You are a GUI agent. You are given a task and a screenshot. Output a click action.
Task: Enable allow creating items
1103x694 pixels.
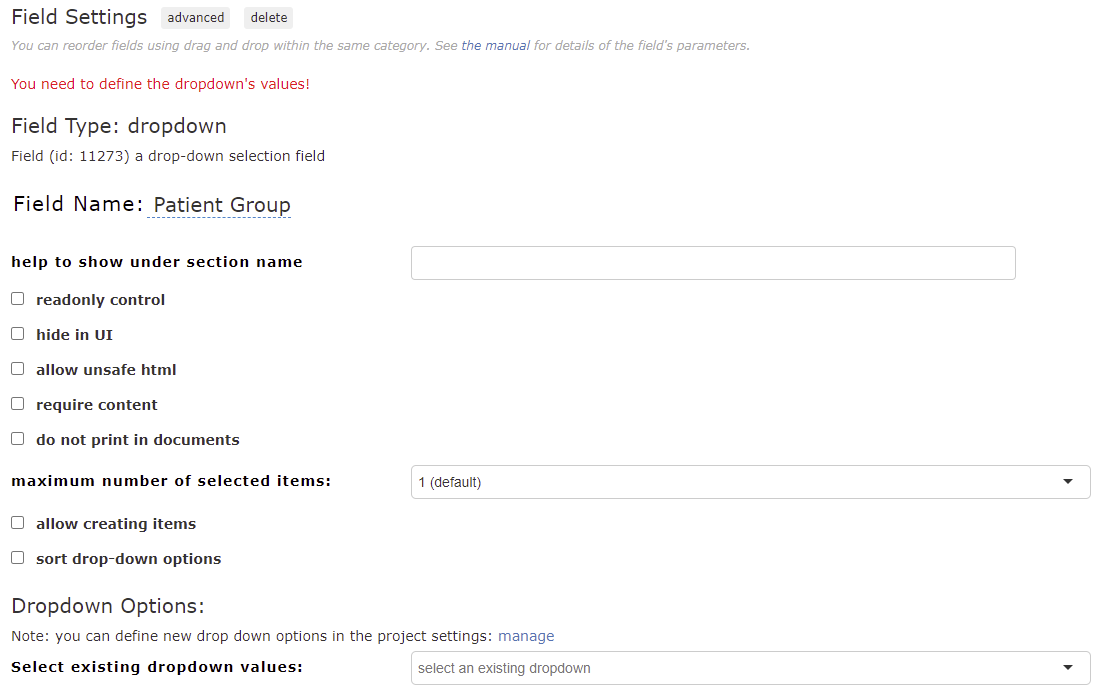(18, 523)
